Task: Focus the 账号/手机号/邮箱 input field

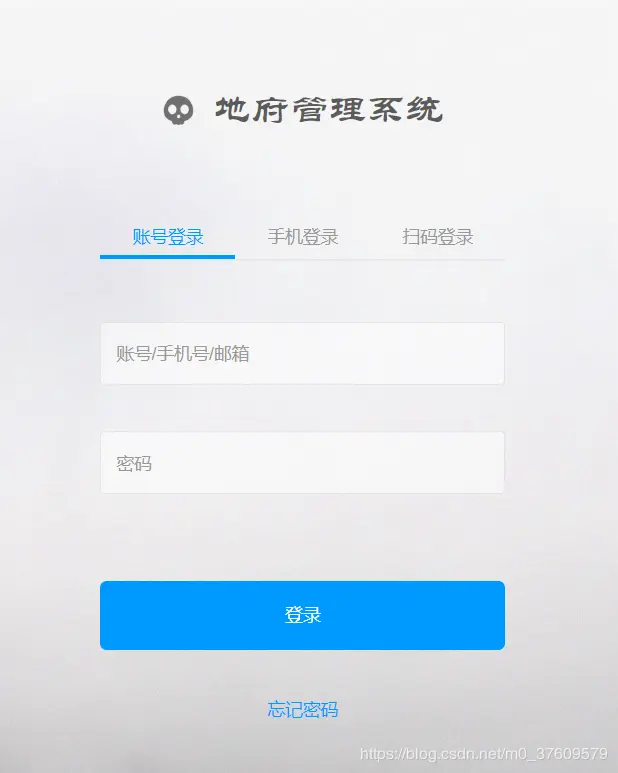Action: coord(303,353)
